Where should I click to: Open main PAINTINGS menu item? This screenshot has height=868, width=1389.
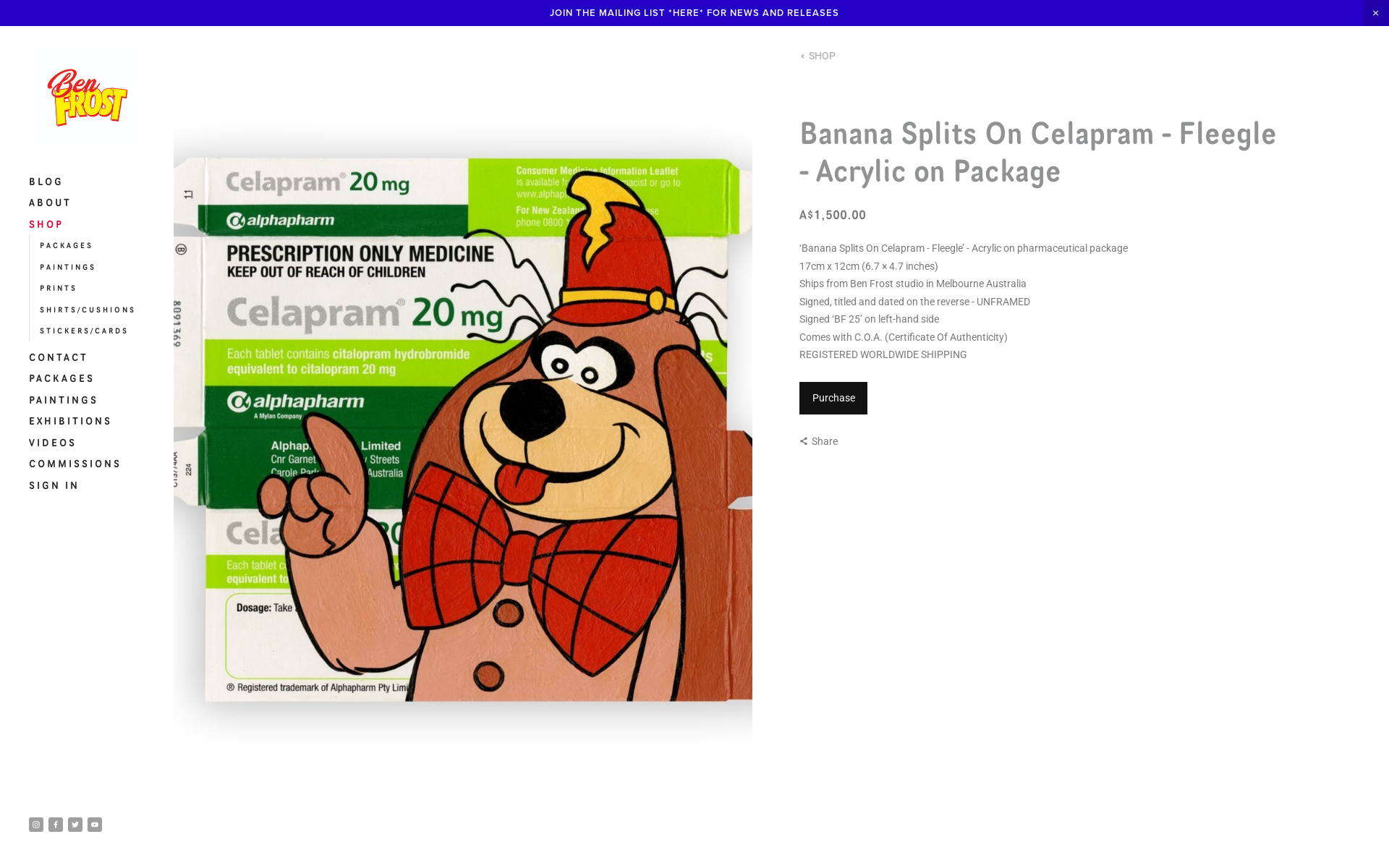[63, 400]
